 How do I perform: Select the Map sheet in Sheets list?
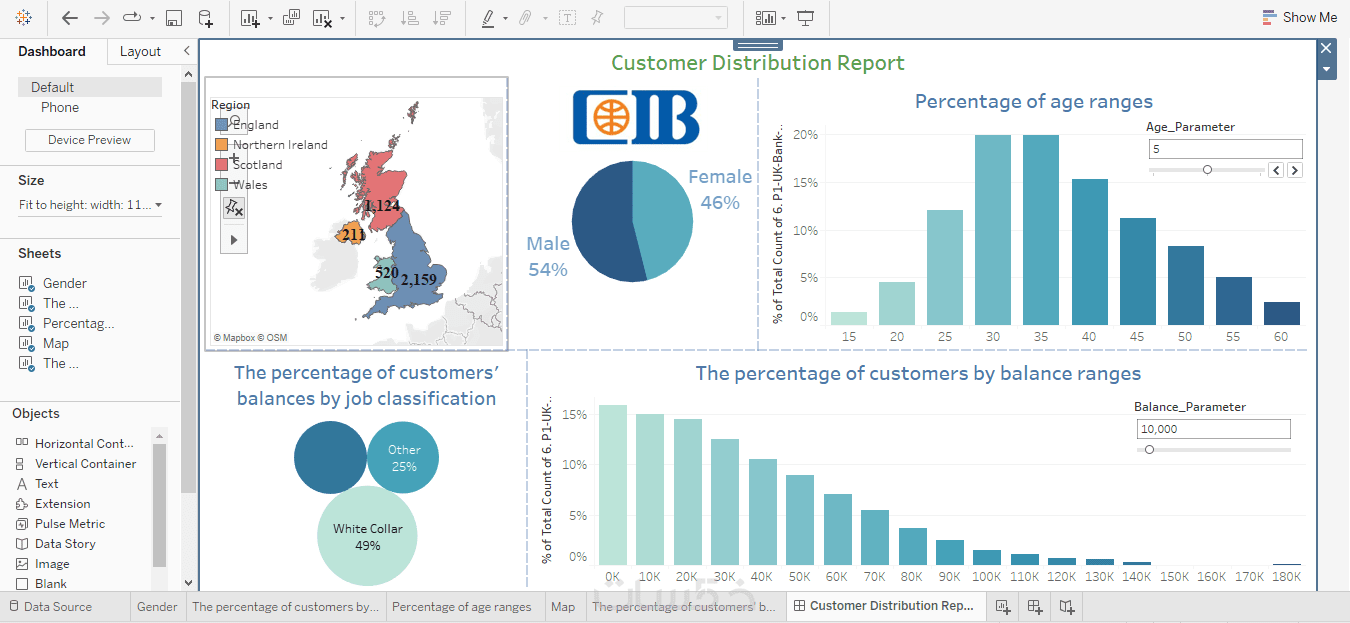tap(56, 343)
